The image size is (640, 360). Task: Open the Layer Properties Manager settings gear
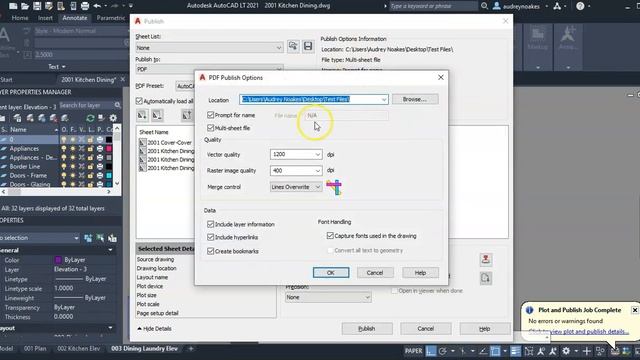(113, 118)
